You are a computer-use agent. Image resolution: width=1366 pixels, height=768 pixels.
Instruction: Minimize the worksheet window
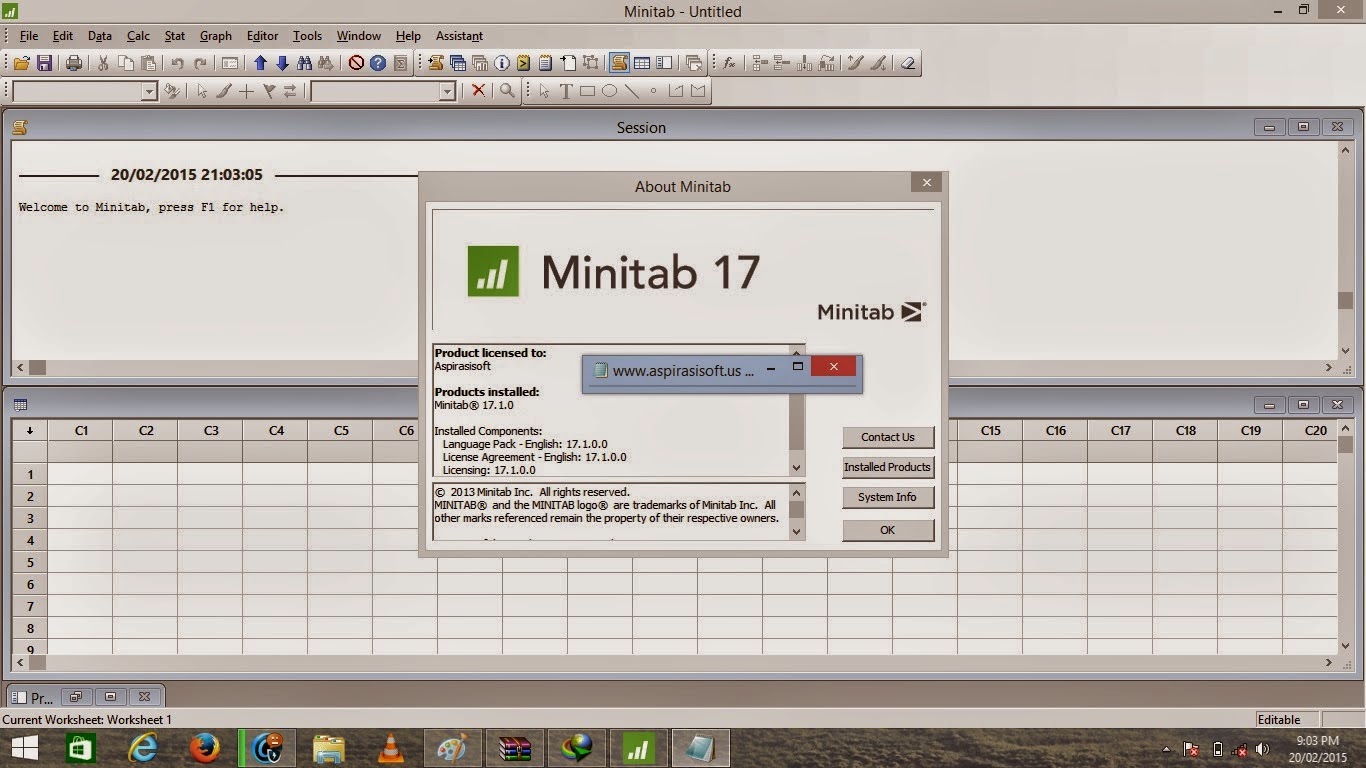pos(1270,405)
